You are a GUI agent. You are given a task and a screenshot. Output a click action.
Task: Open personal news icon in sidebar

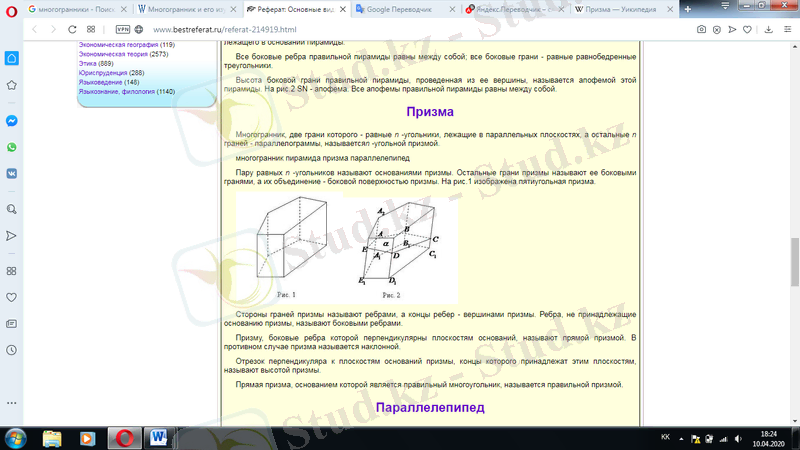click(11, 323)
